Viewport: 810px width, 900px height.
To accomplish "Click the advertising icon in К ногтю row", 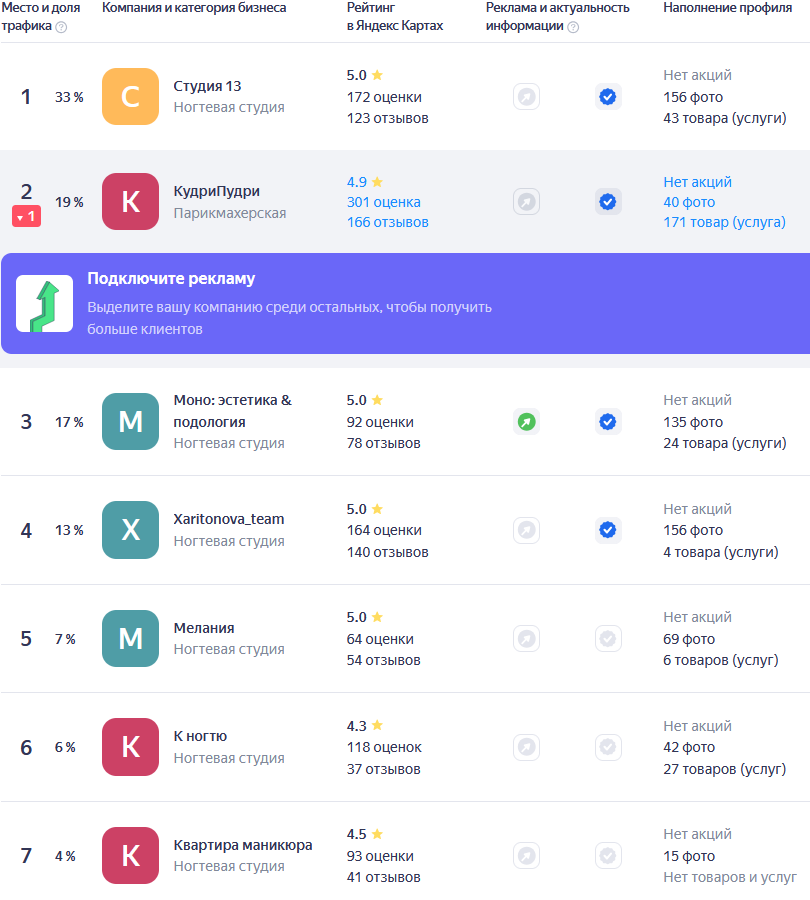I will pos(527,747).
